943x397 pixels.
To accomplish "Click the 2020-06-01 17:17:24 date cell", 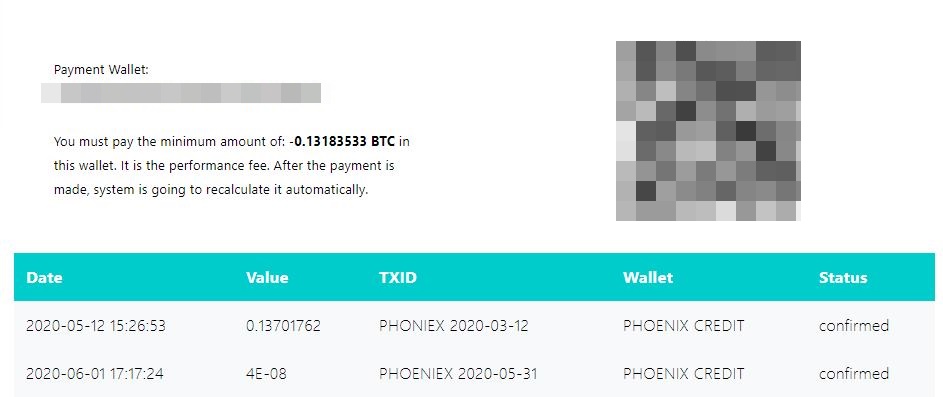I will pos(94,374).
